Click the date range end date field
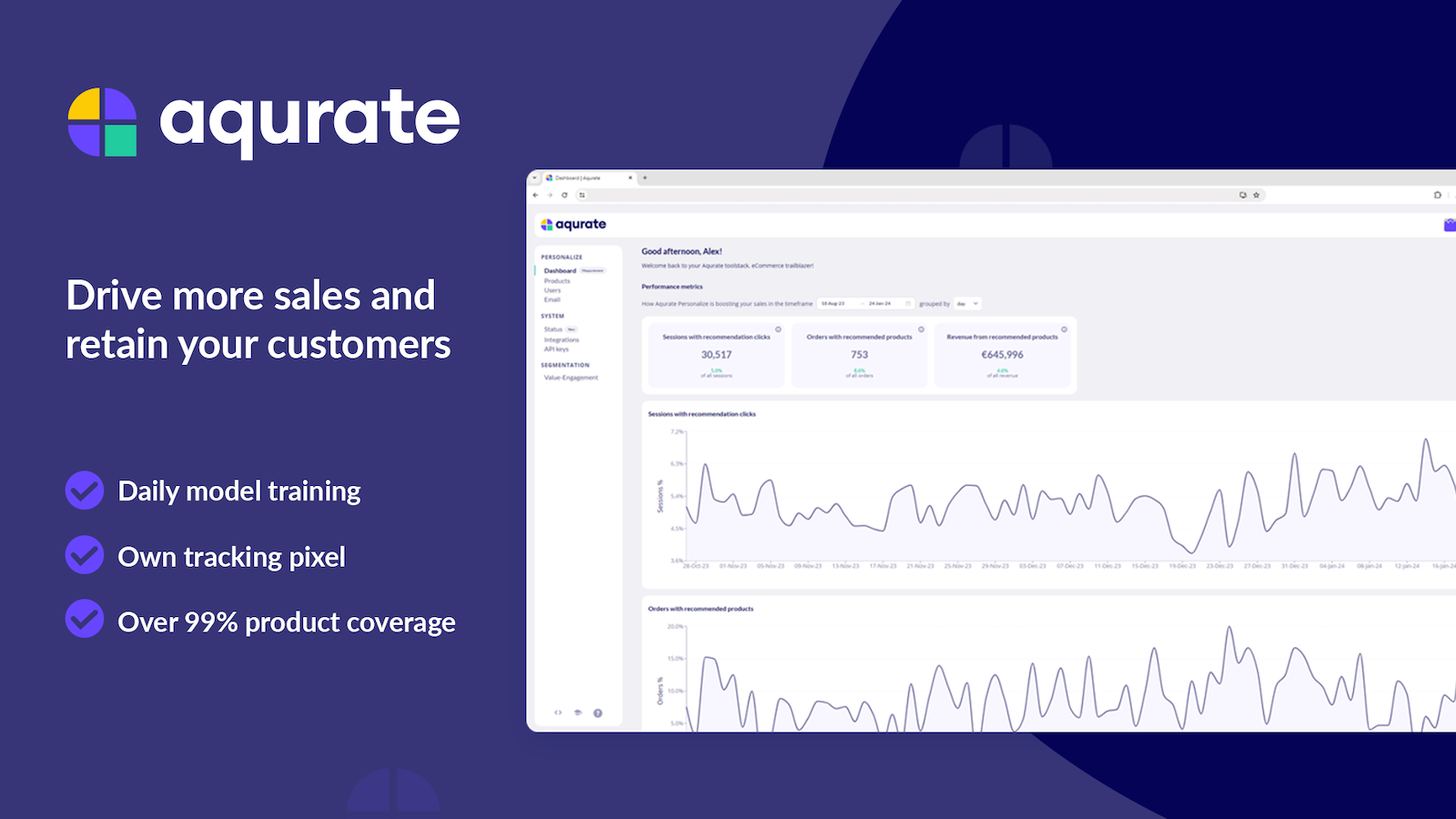 (x=880, y=303)
